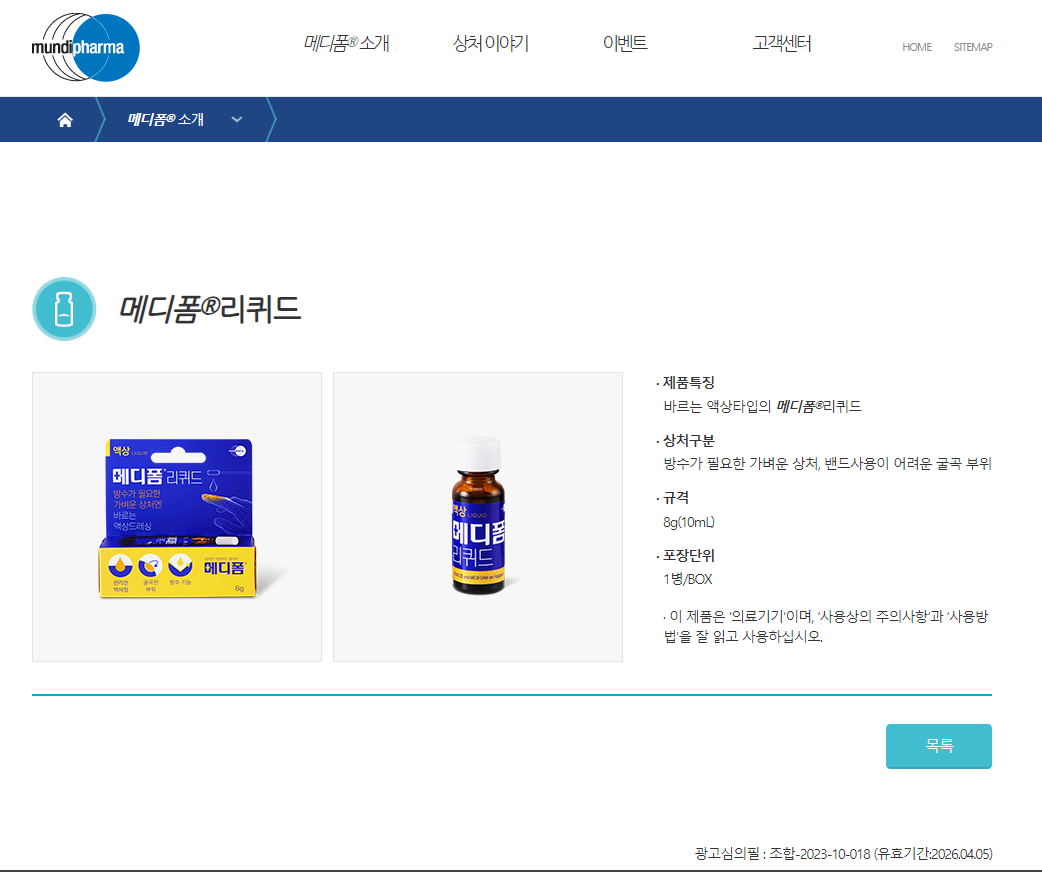Click the 8g(10mL) value
Screen dimensions: 1042x872
pyautogui.click(x=688, y=522)
